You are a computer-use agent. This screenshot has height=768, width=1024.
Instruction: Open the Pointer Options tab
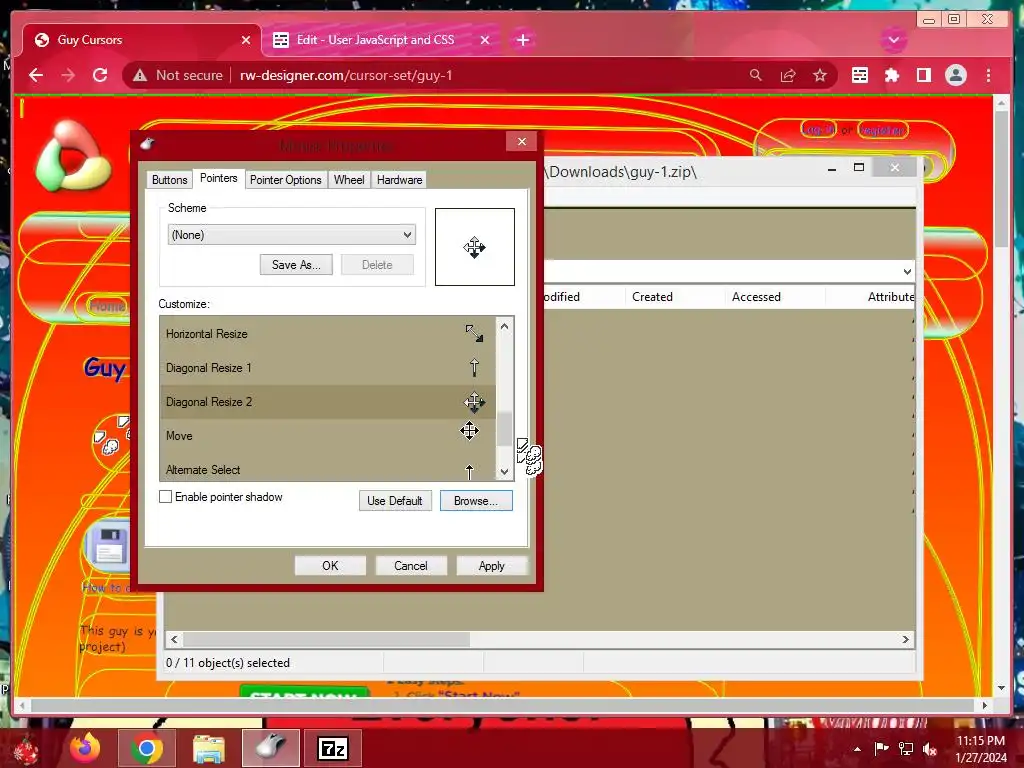(285, 180)
